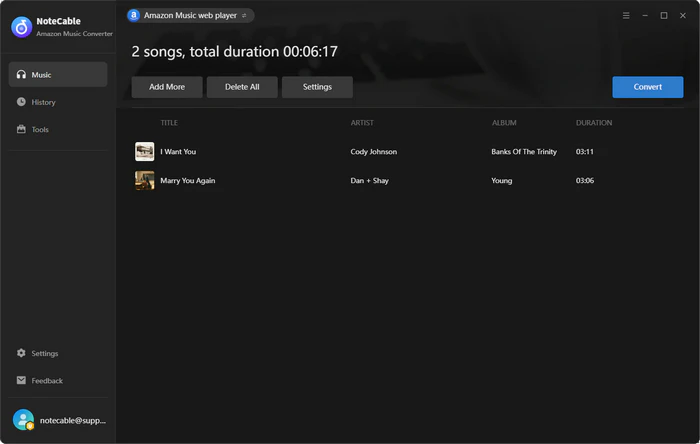Click the Marry You Again album thumbnail
700x444 pixels.
pos(145,180)
